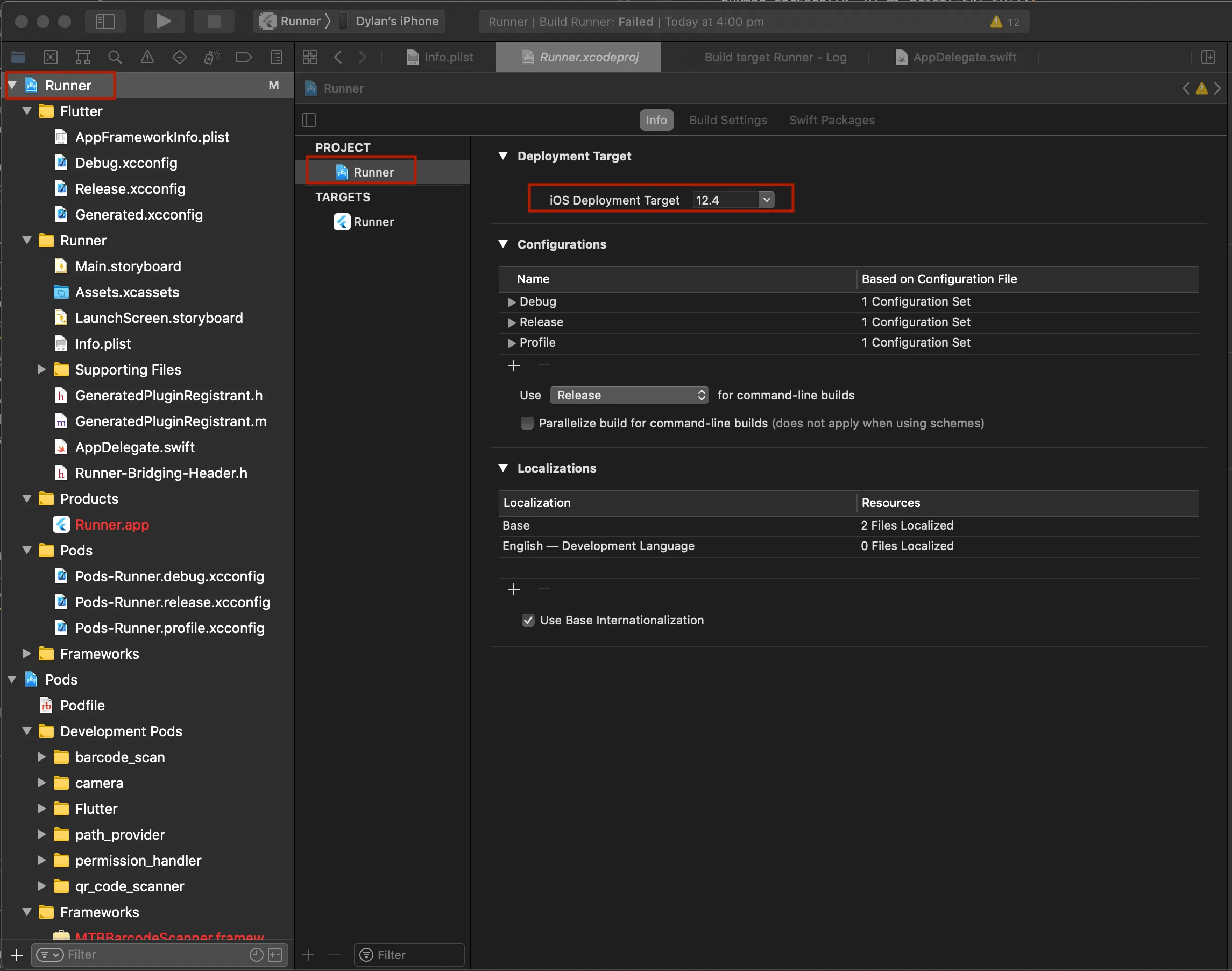This screenshot has height=971, width=1232.
Task: Open the Report navigator icon
Action: pyautogui.click(x=276, y=57)
